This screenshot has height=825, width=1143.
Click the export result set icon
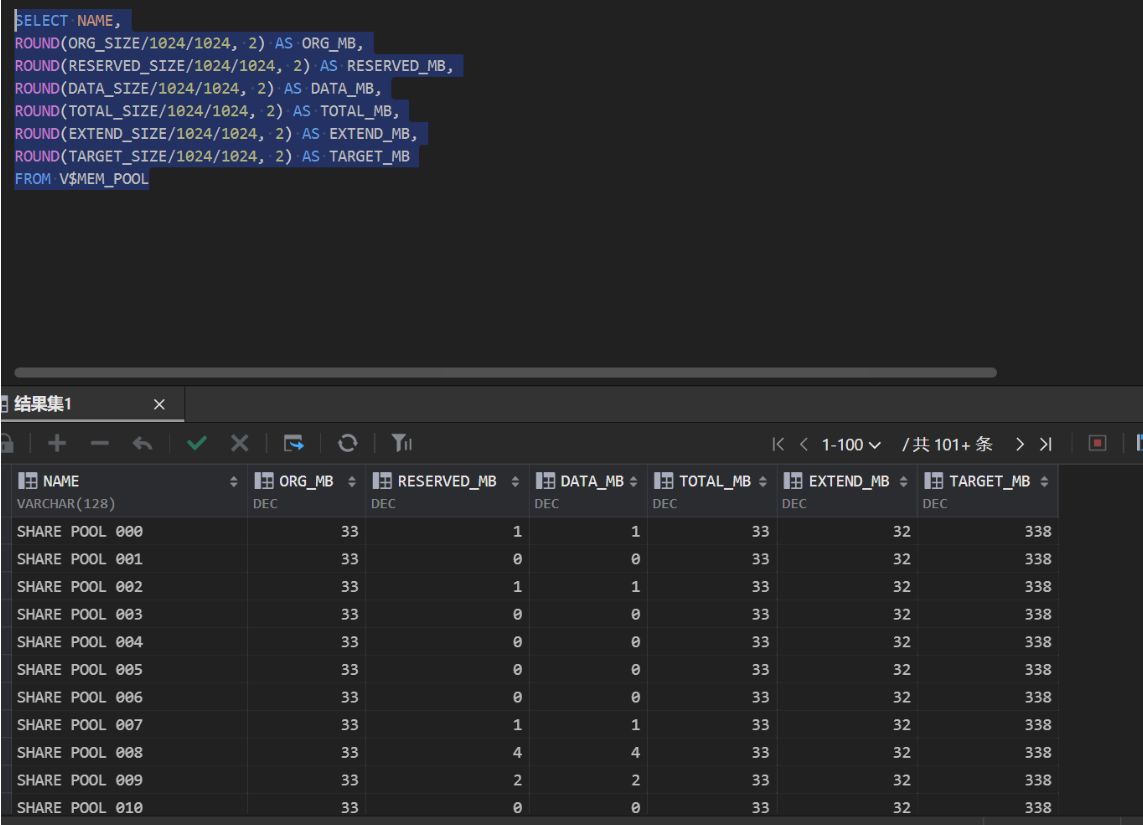coord(294,443)
